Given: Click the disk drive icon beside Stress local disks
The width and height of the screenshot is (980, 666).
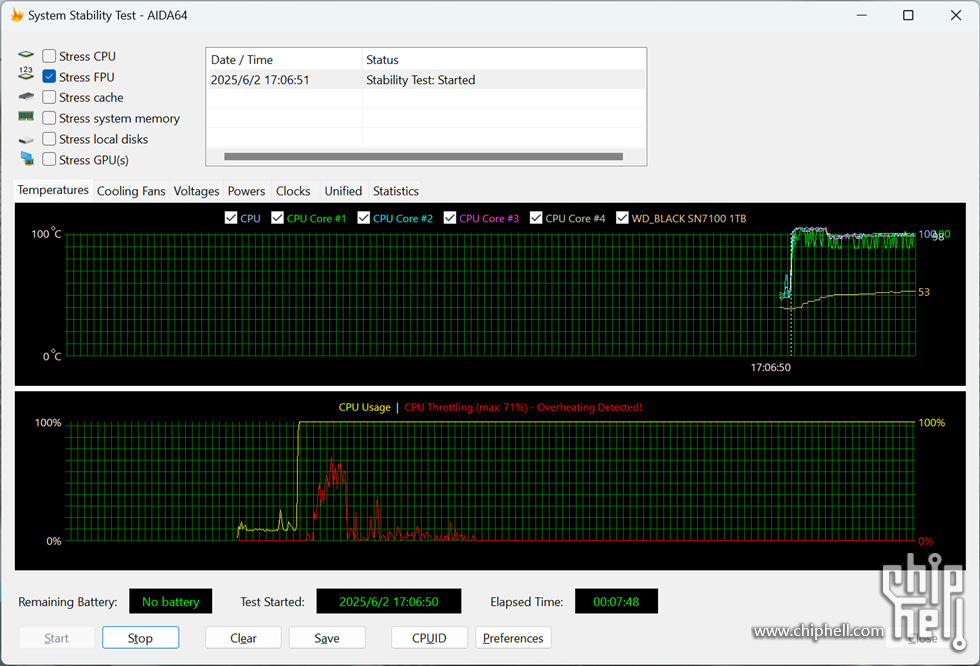Looking at the screenshot, I should (x=26, y=140).
